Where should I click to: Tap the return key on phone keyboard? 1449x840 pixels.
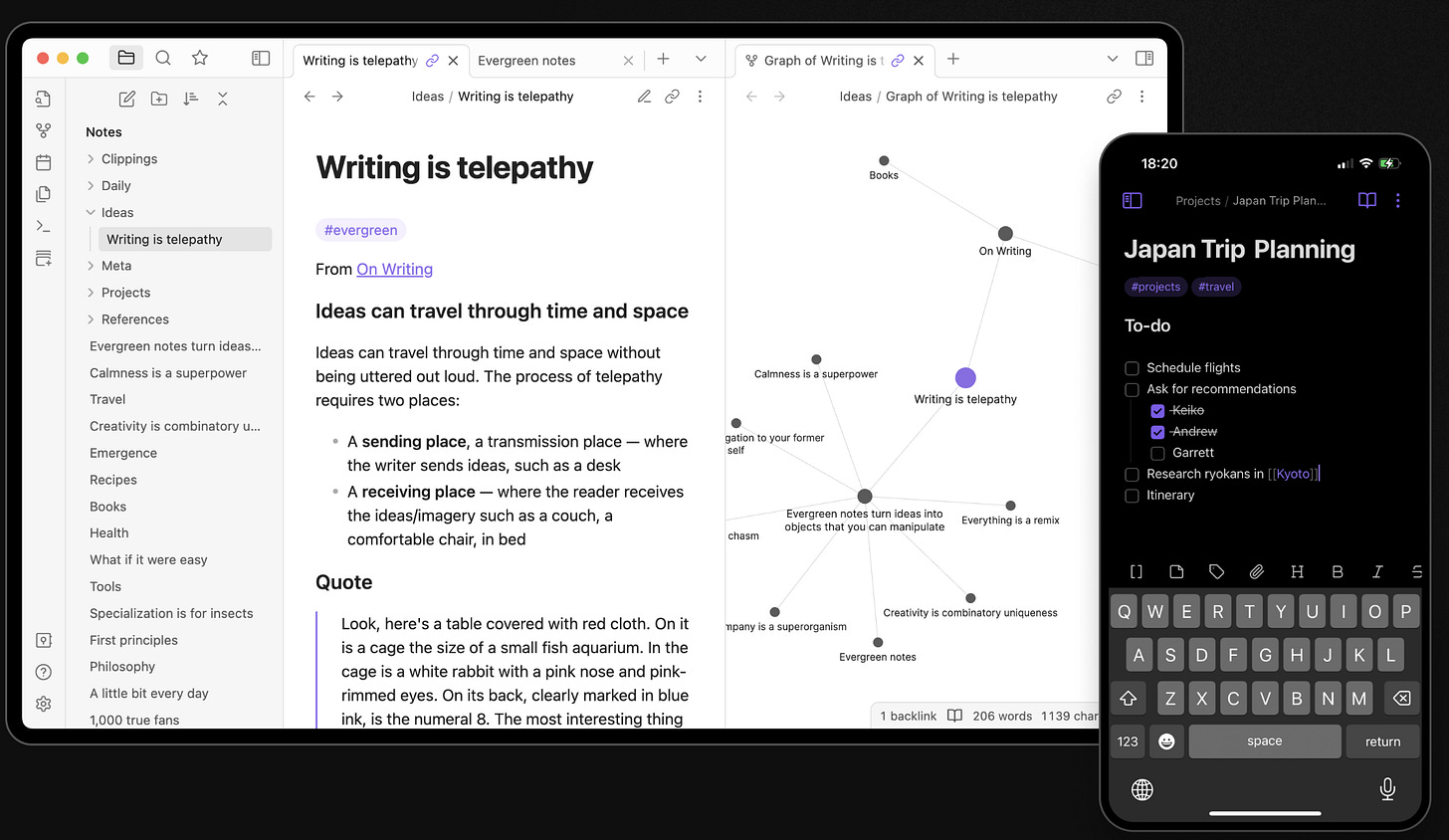(x=1382, y=740)
